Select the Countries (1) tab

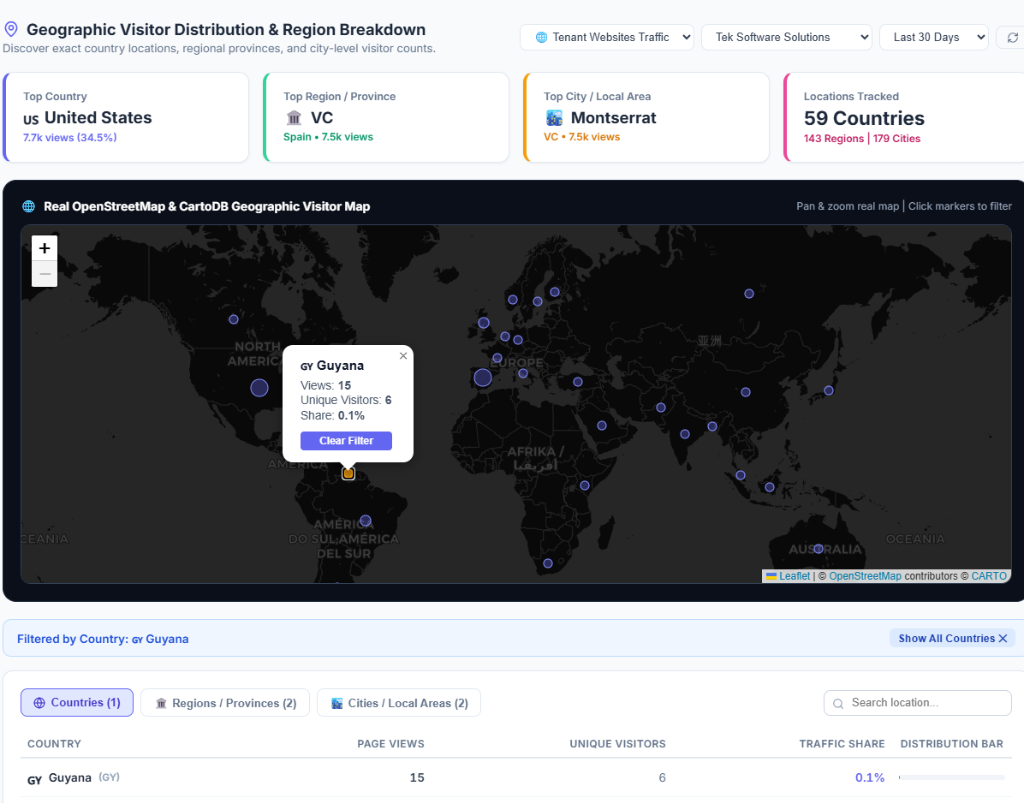(x=77, y=702)
